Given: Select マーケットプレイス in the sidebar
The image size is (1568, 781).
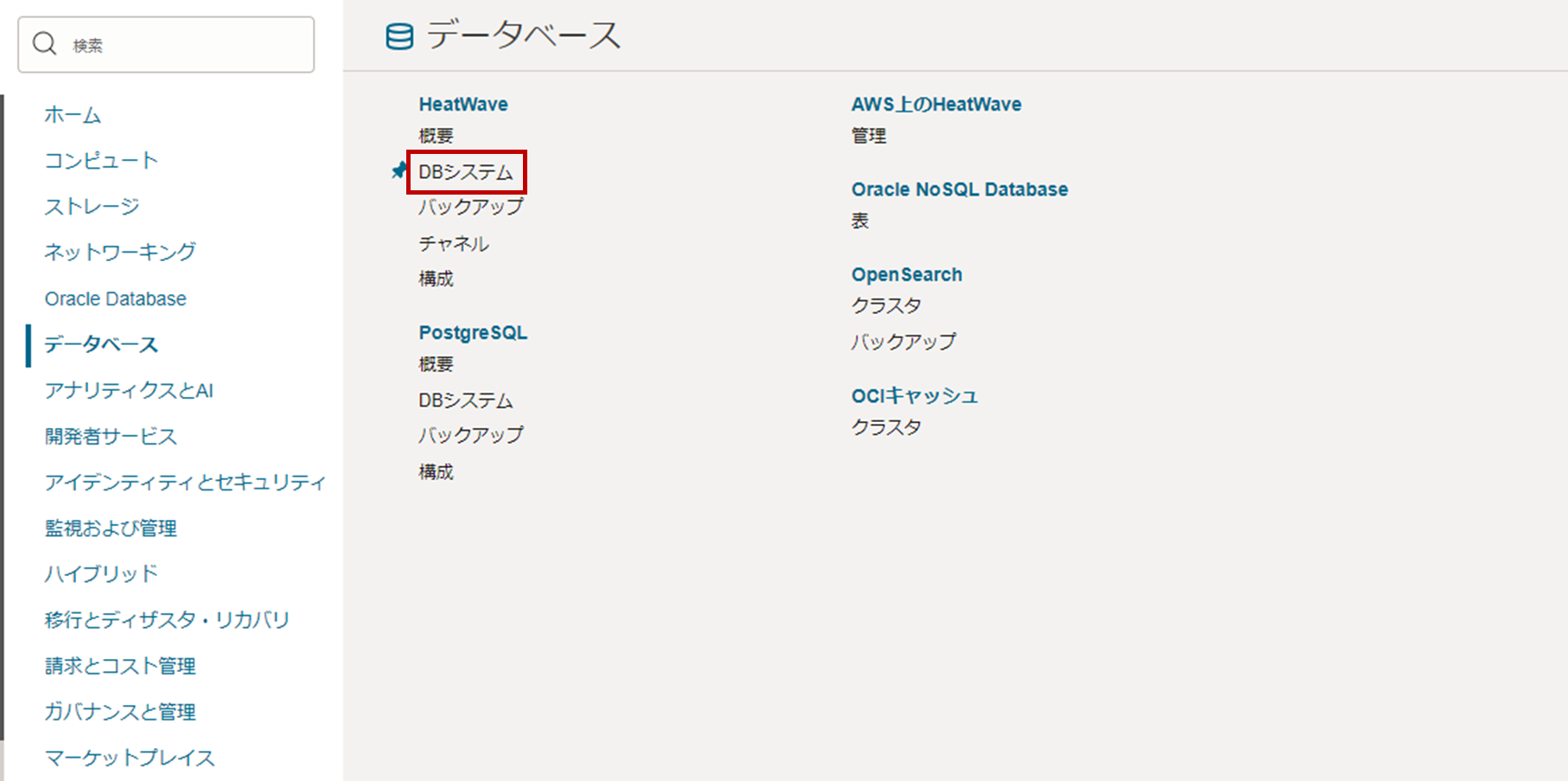Looking at the screenshot, I should point(130,757).
